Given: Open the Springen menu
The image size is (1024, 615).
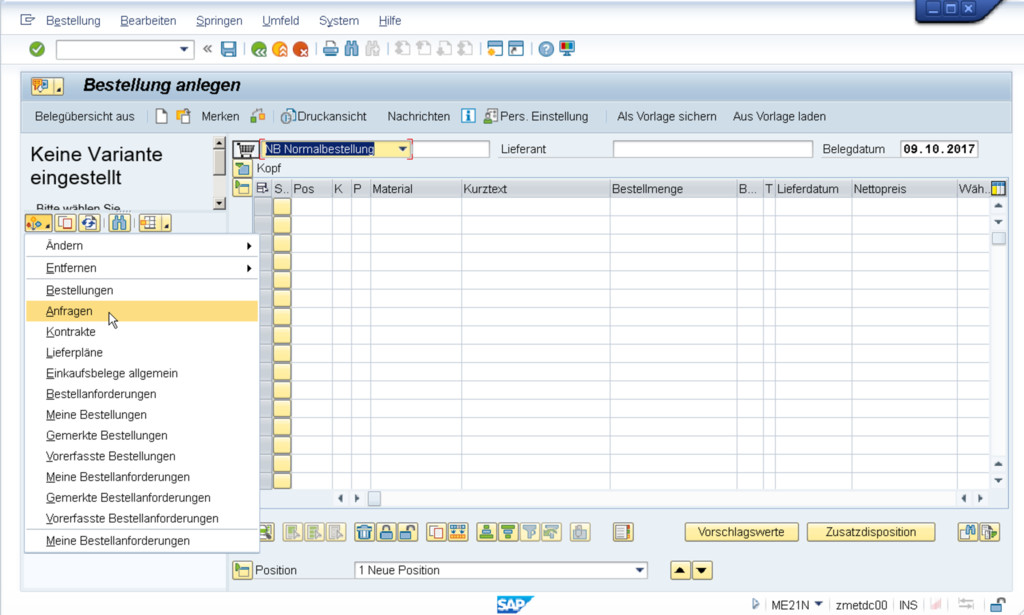Looking at the screenshot, I should pos(219,21).
